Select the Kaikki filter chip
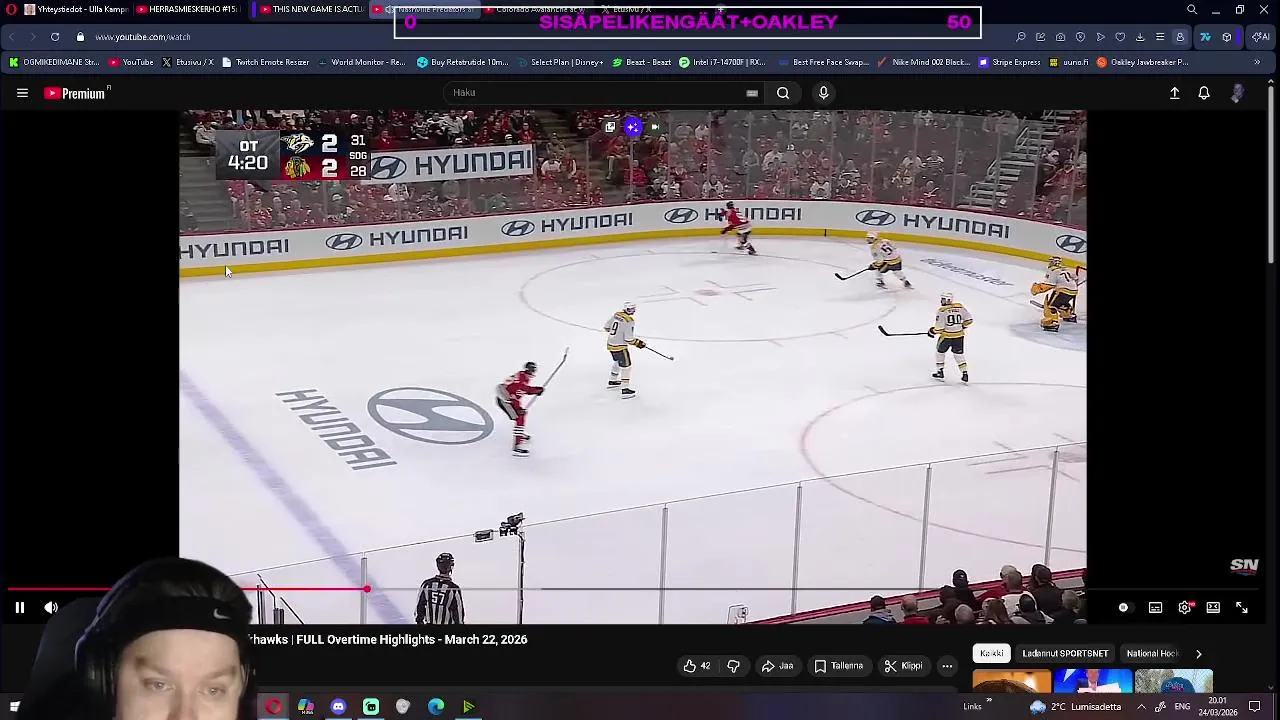Image resolution: width=1280 pixels, height=720 pixels. (x=992, y=653)
